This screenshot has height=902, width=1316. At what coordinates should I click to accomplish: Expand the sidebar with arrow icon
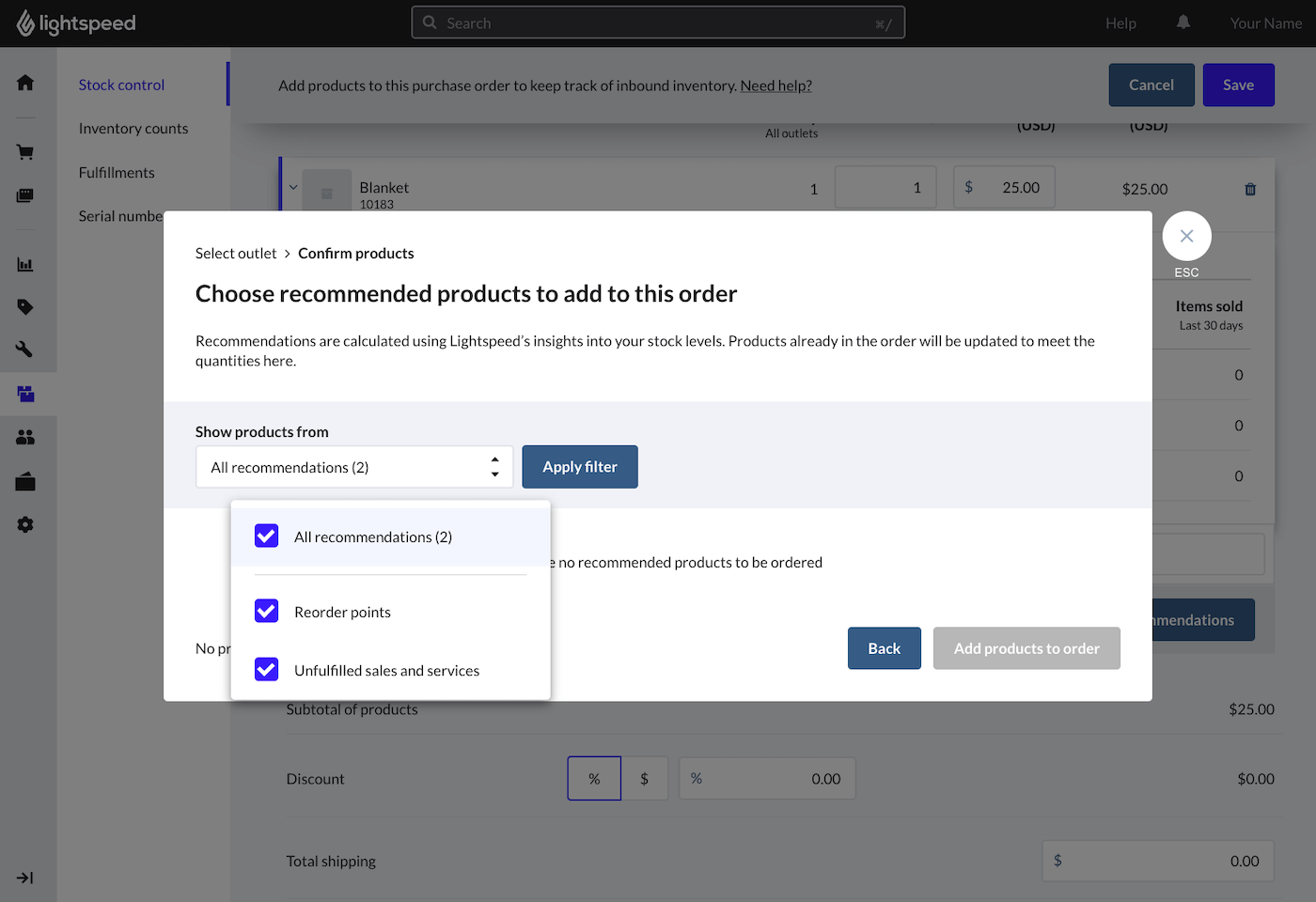point(25,878)
